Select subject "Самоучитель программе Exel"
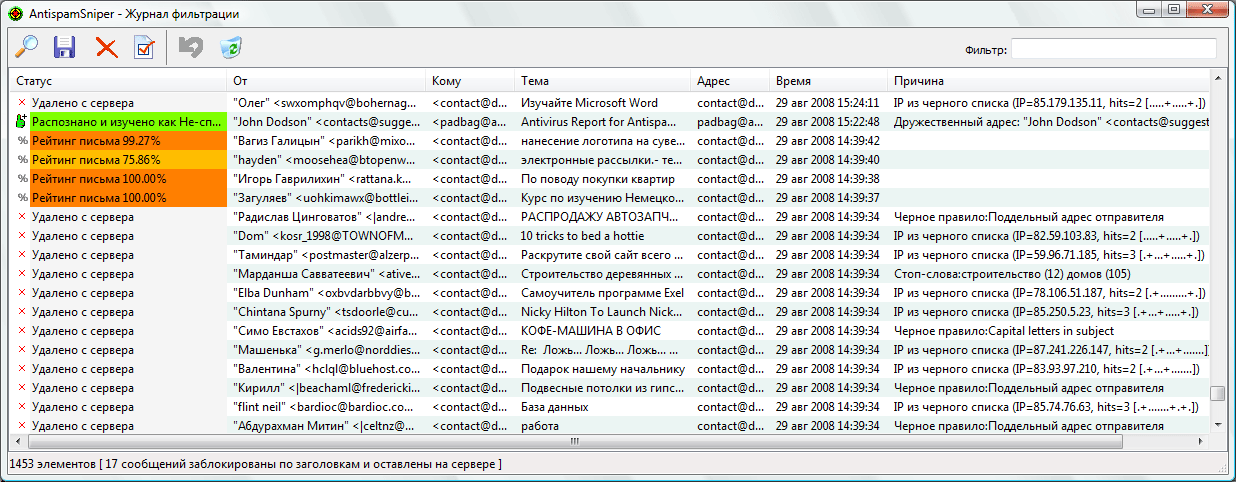The image size is (1236, 482). 602,292
